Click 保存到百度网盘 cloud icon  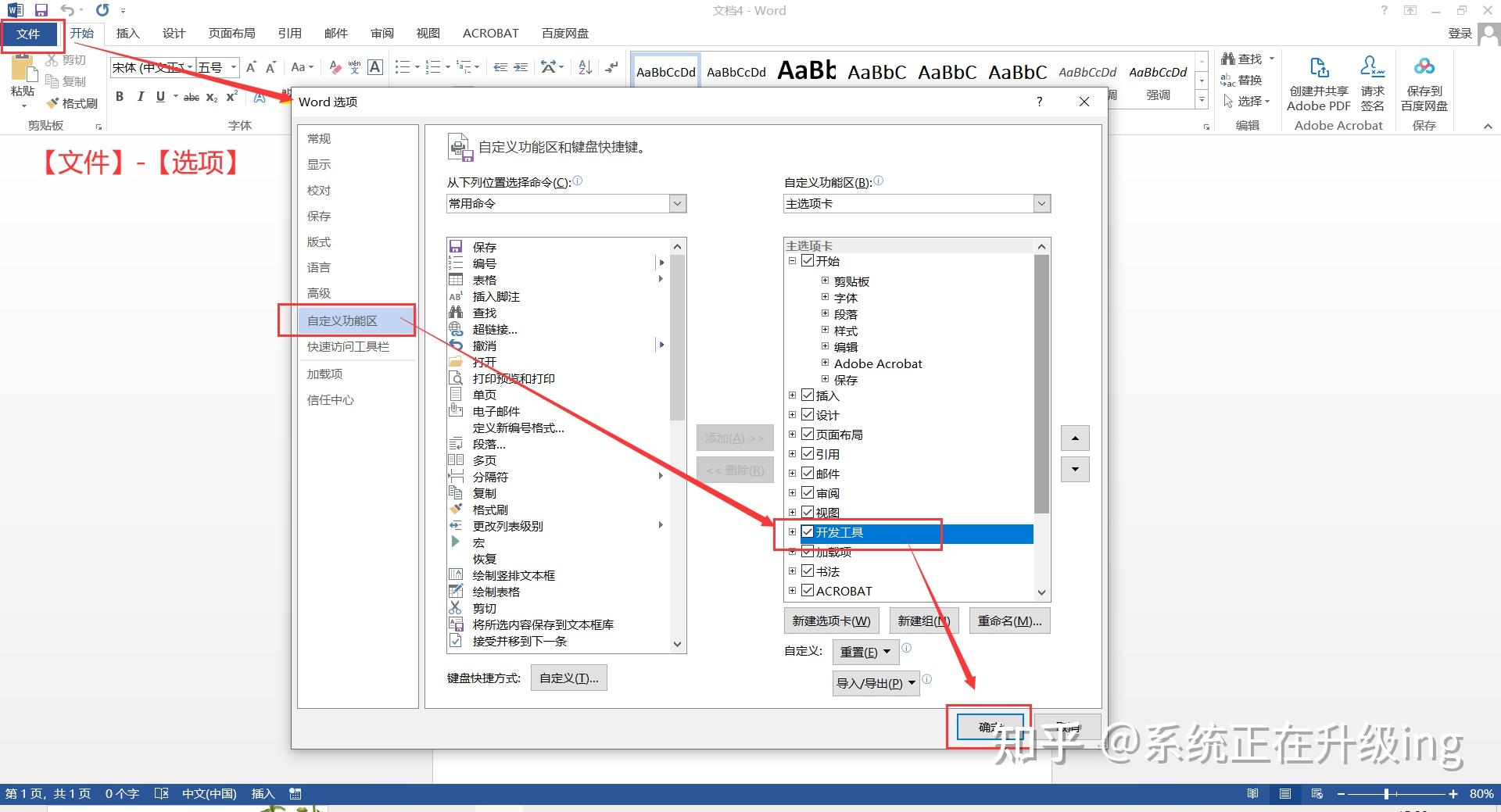tap(1424, 84)
